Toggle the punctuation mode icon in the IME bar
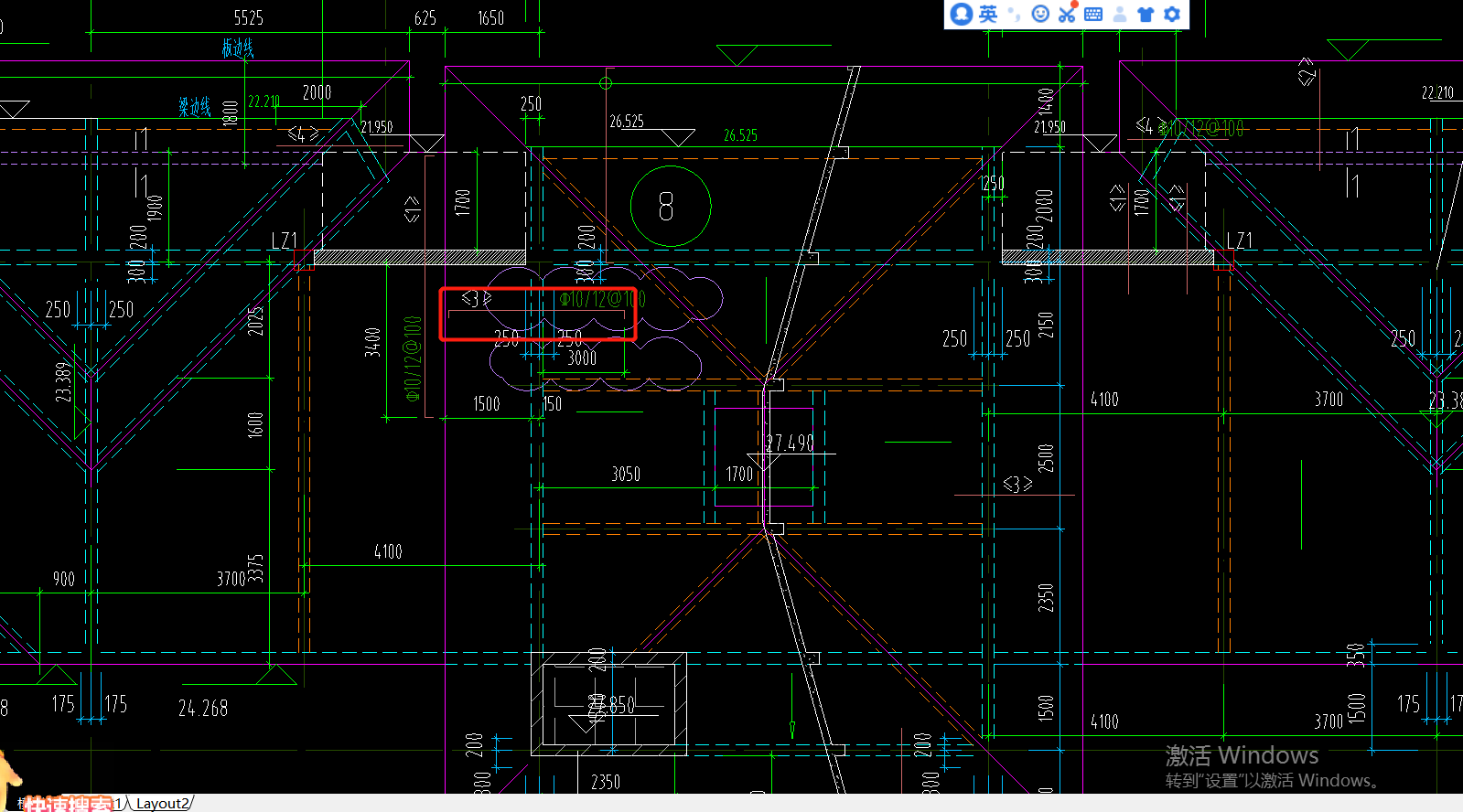1463x812 pixels. pos(1014,14)
